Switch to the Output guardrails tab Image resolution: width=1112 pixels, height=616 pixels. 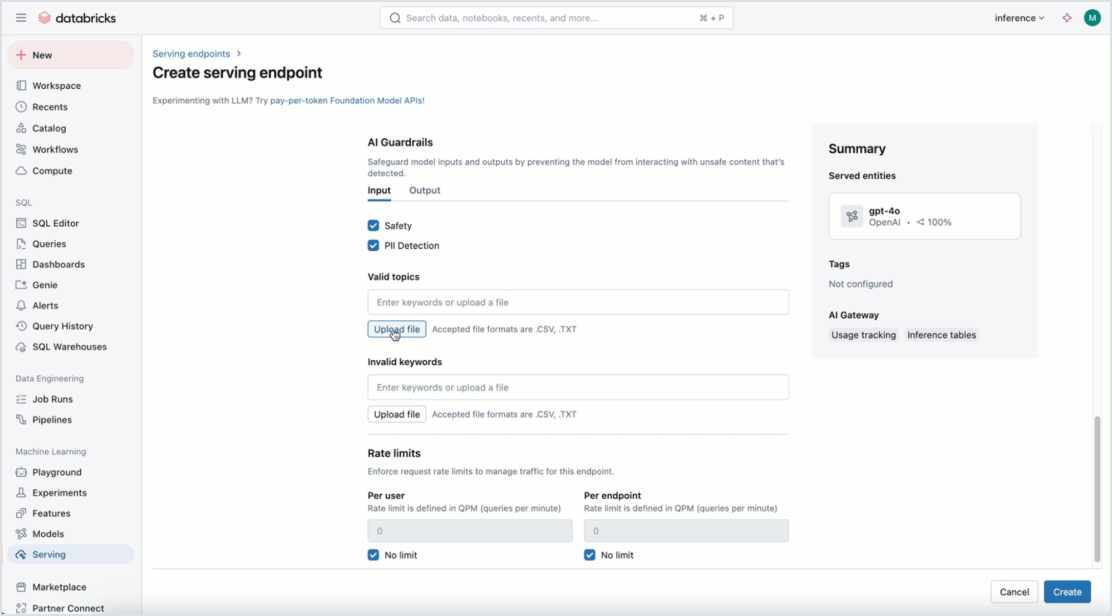[x=424, y=191]
